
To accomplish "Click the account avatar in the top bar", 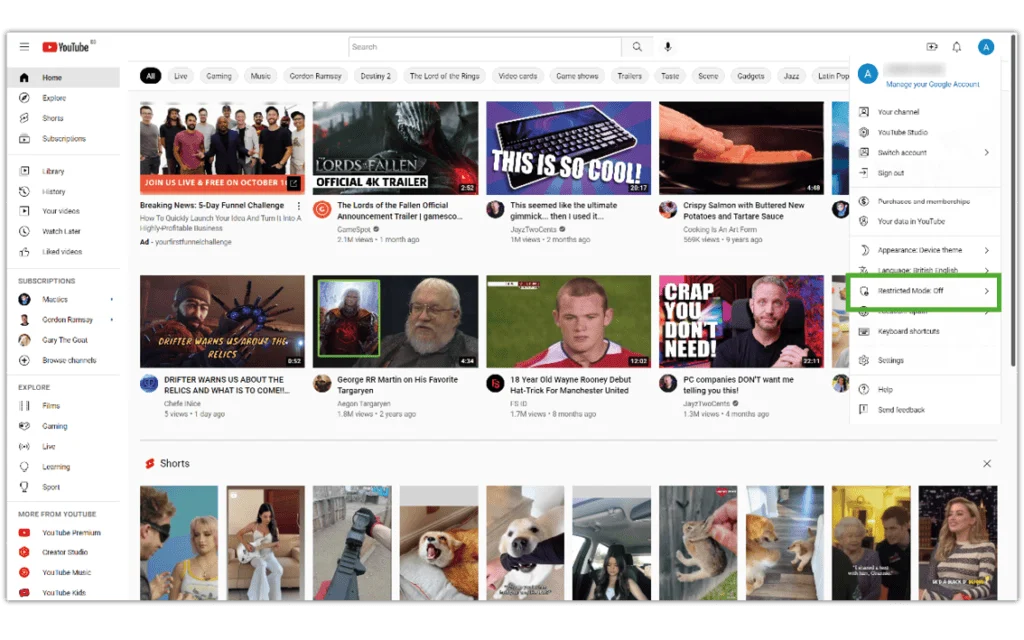I will tap(985, 47).
